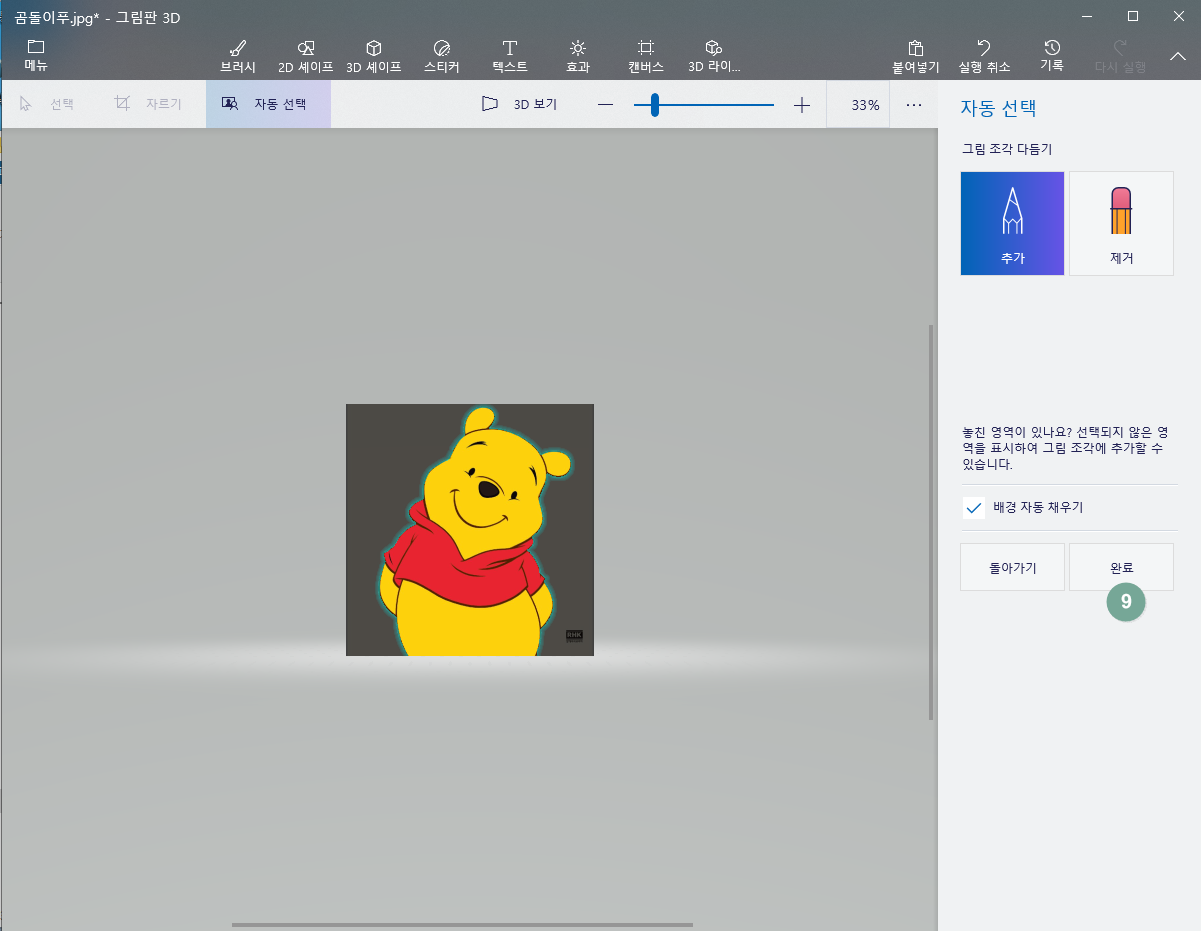Open the 스티커 stickers tool
The width and height of the screenshot is (1201, 931).
[442, 57]
